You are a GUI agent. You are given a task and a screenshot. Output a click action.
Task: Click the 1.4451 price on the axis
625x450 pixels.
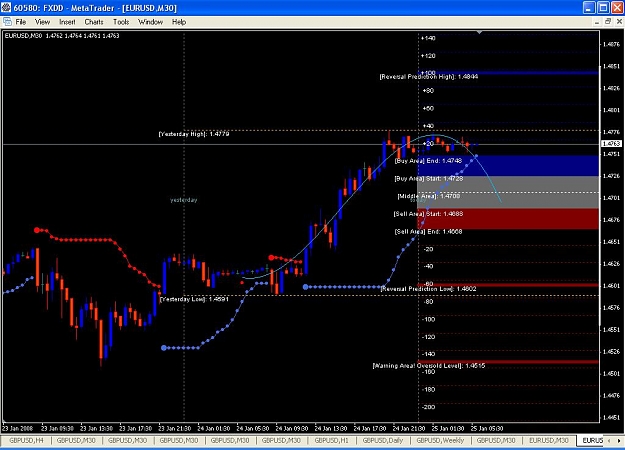point(611,417)
